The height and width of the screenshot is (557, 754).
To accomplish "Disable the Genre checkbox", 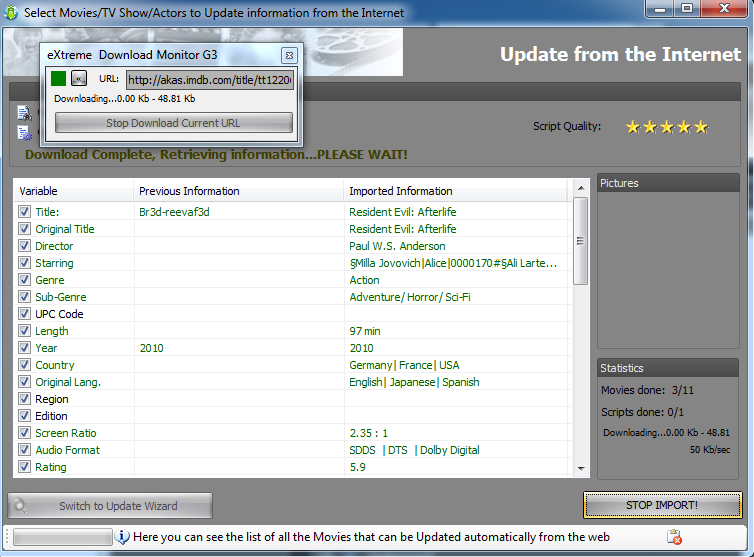I will pos(24,279).
